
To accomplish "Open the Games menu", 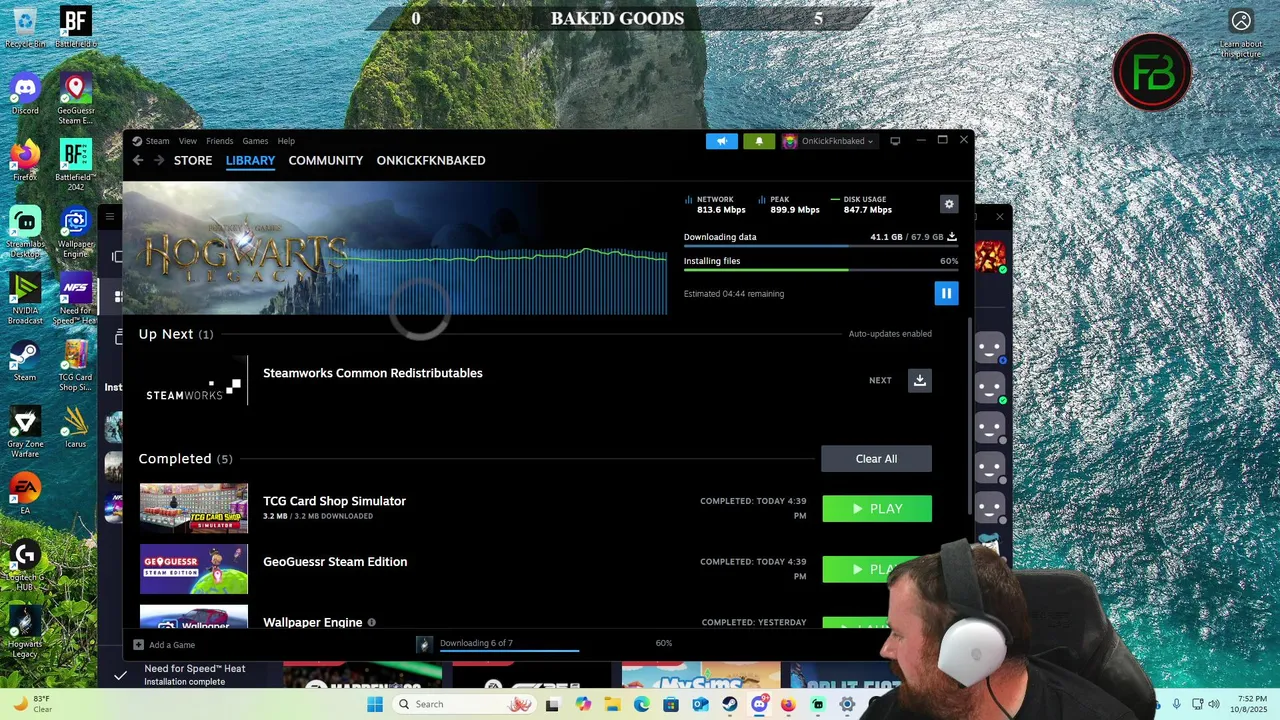I will [255, 141].
